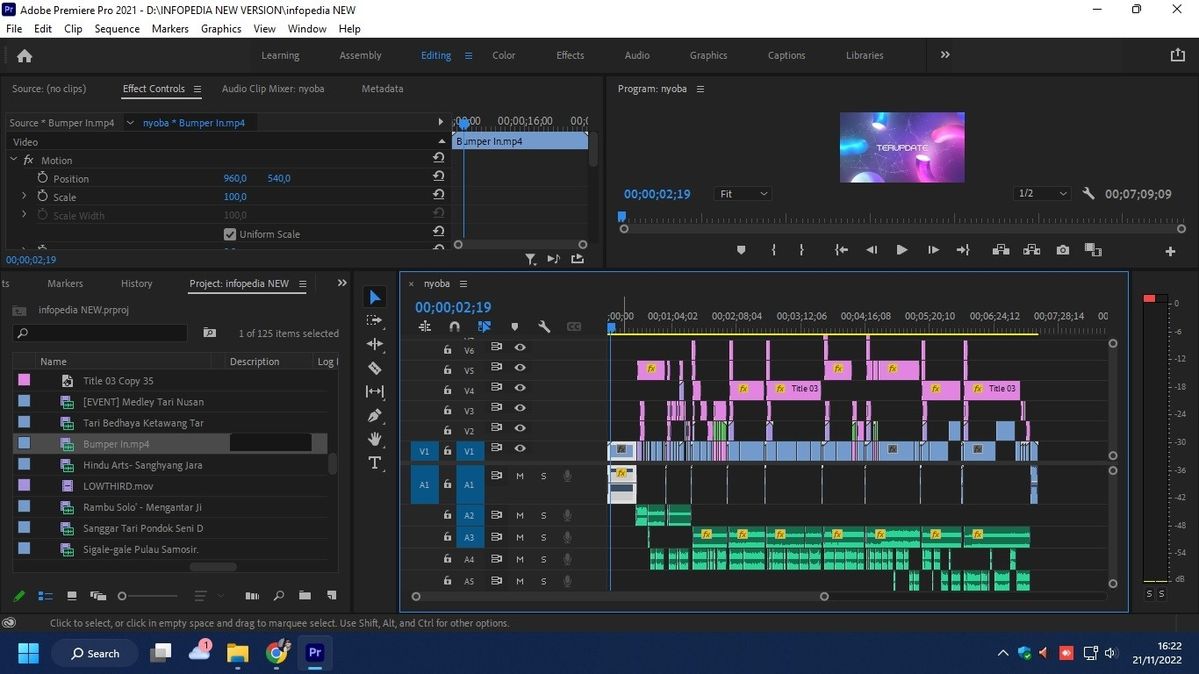Open Effect Controls panel menu
This screenshot has width=1199, height=674.
[197, 89]
